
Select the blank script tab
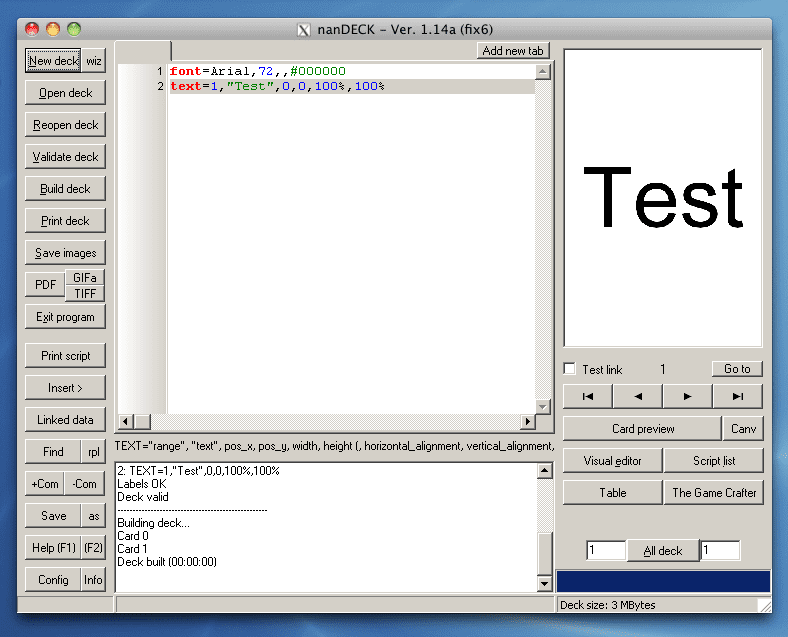point(144,51)
